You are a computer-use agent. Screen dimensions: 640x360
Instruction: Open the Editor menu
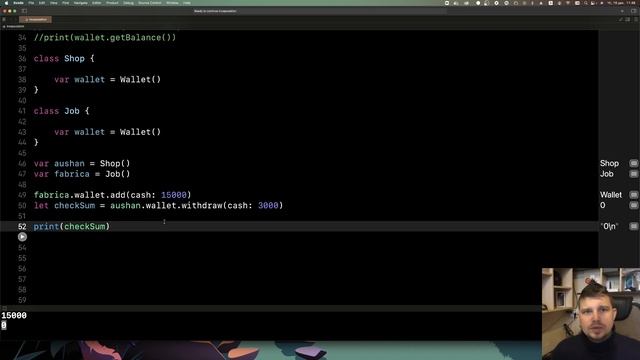[96, 3]
